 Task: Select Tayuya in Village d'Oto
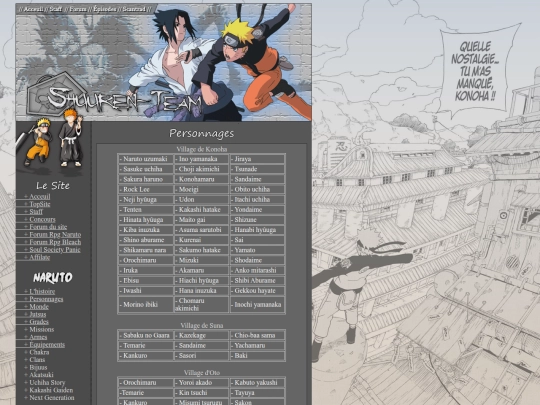258,392
